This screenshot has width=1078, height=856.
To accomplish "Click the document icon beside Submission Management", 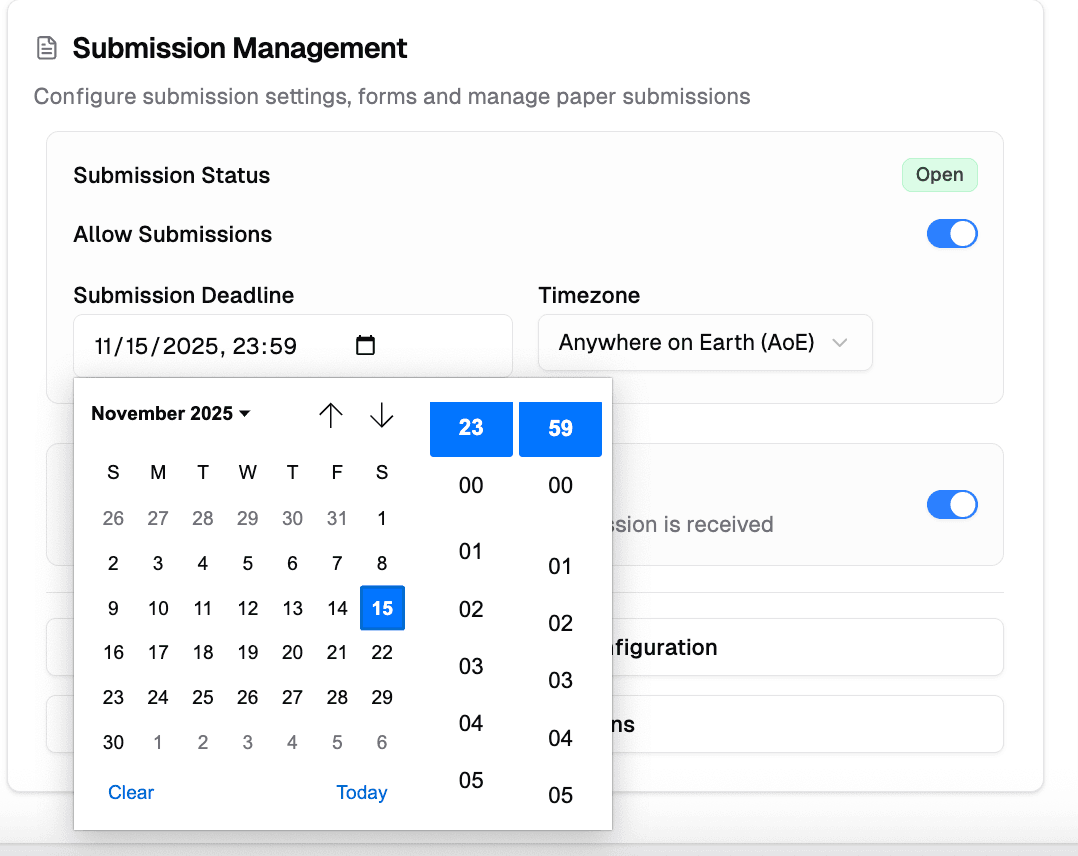I will [46, 47].
